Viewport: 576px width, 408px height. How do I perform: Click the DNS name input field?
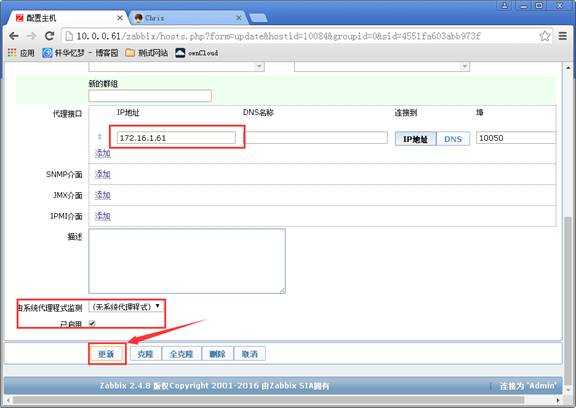tap(316, 138)
